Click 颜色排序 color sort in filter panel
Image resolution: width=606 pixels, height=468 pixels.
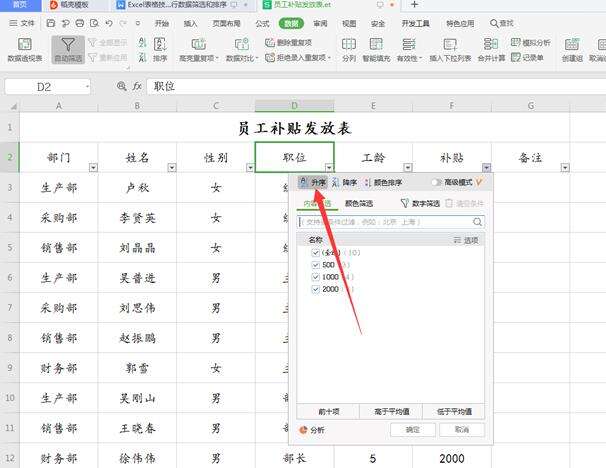[383, 182]
